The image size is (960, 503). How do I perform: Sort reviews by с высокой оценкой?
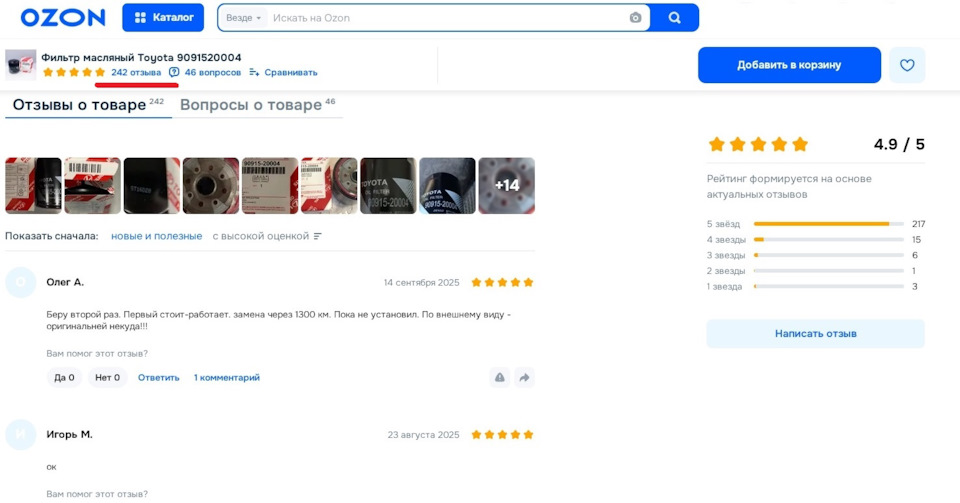(x=260, y=236)
